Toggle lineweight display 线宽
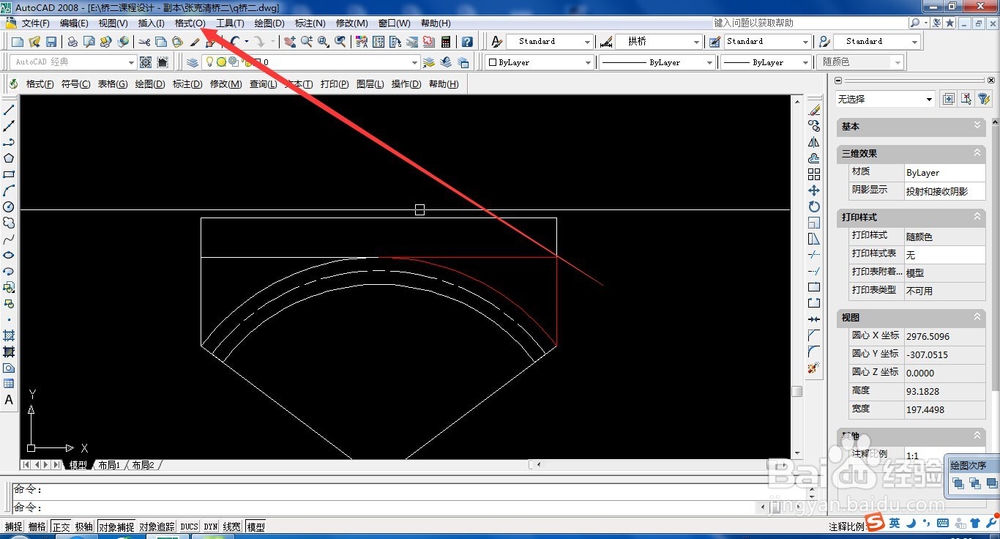The image size is (1000, 539). (x=232, y=527)
